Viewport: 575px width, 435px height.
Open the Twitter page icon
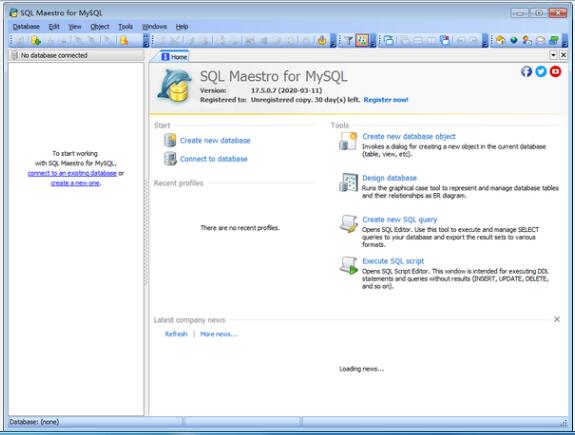tap(541, 71)
